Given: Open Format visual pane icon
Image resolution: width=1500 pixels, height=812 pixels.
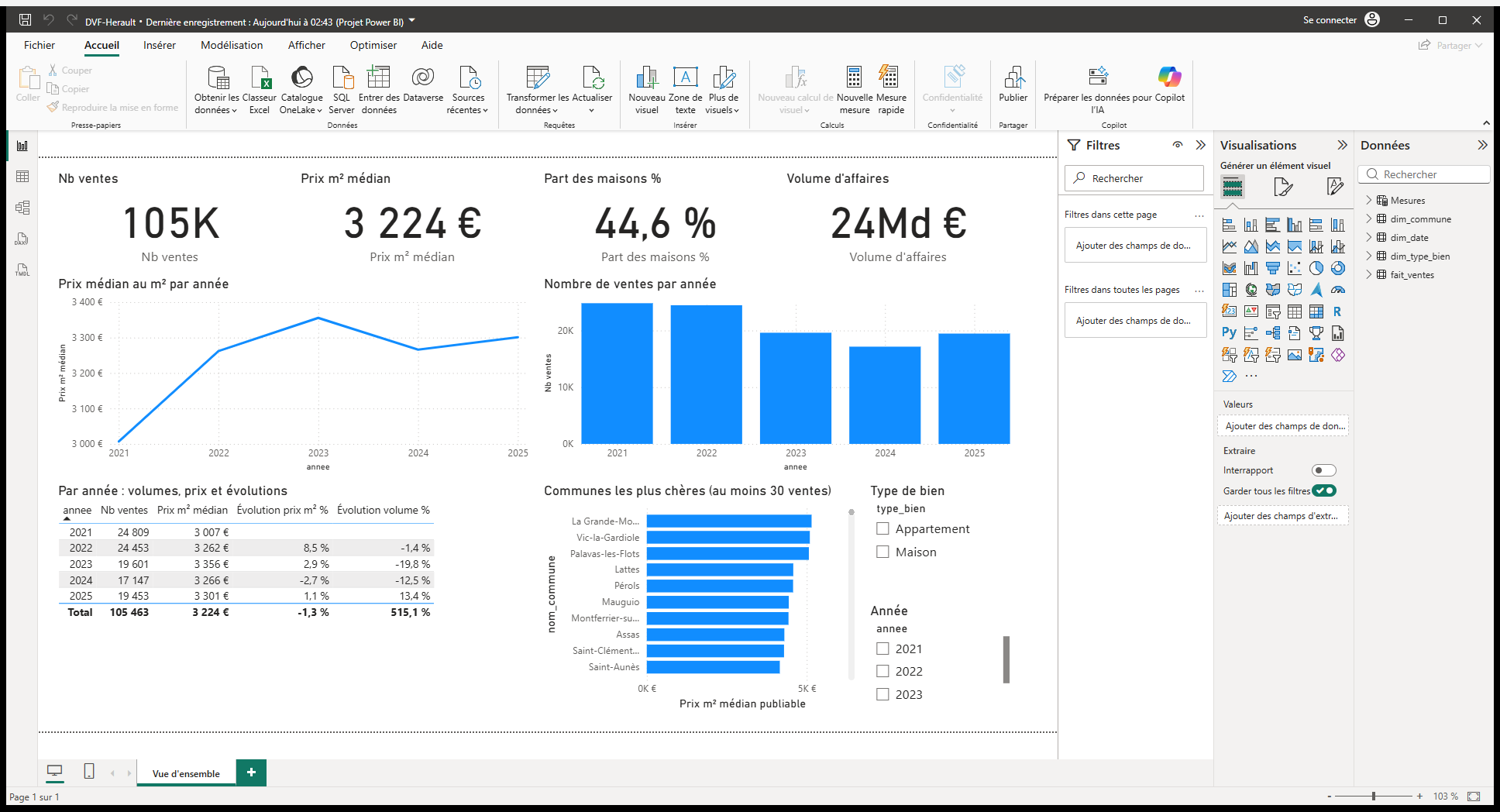Looking at the screenshot, I should [1284, 187].
